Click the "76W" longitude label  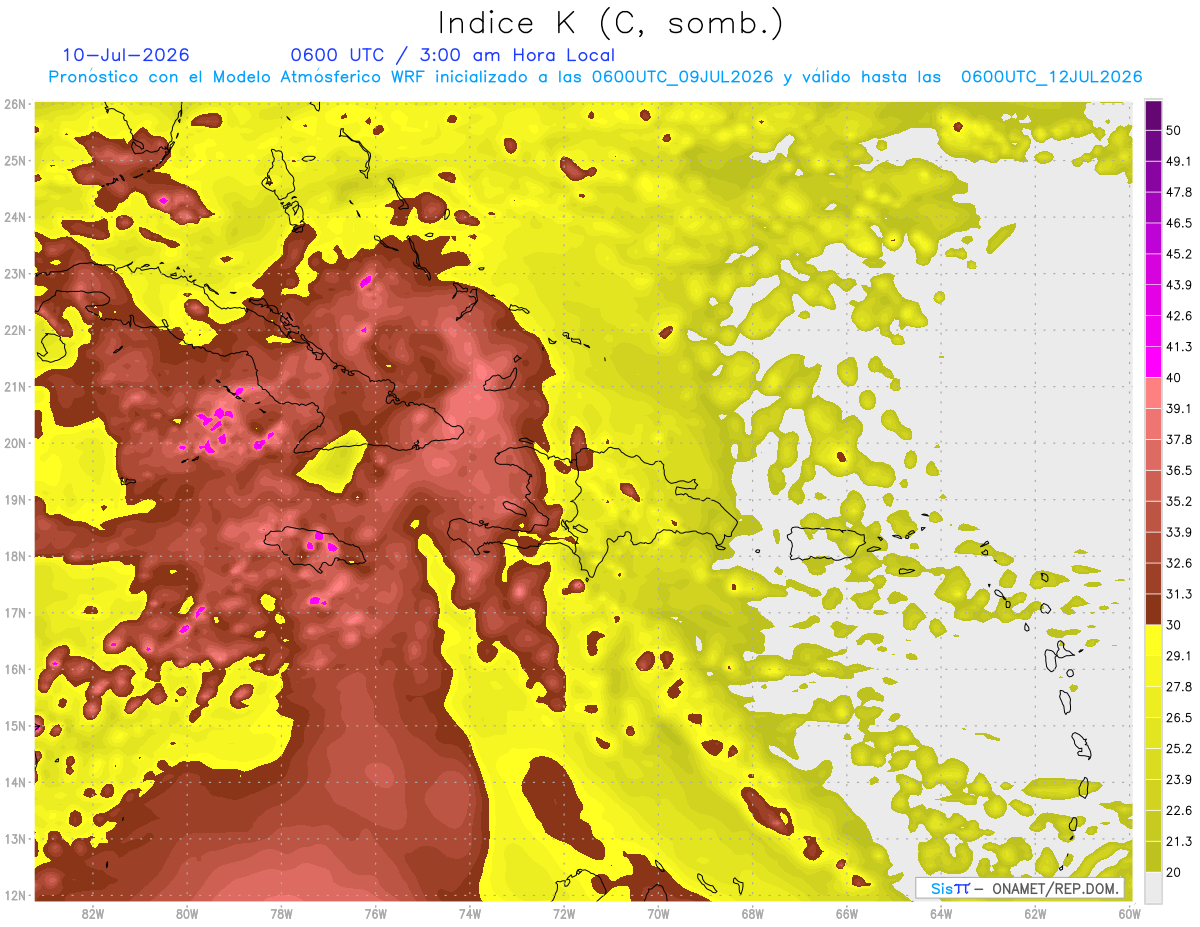click(x=376, y=914)
